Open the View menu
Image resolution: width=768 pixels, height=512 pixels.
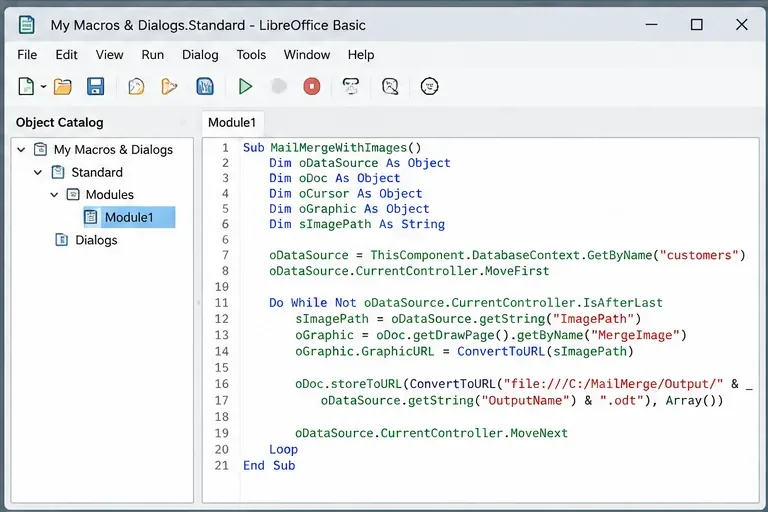coord(109,55)
